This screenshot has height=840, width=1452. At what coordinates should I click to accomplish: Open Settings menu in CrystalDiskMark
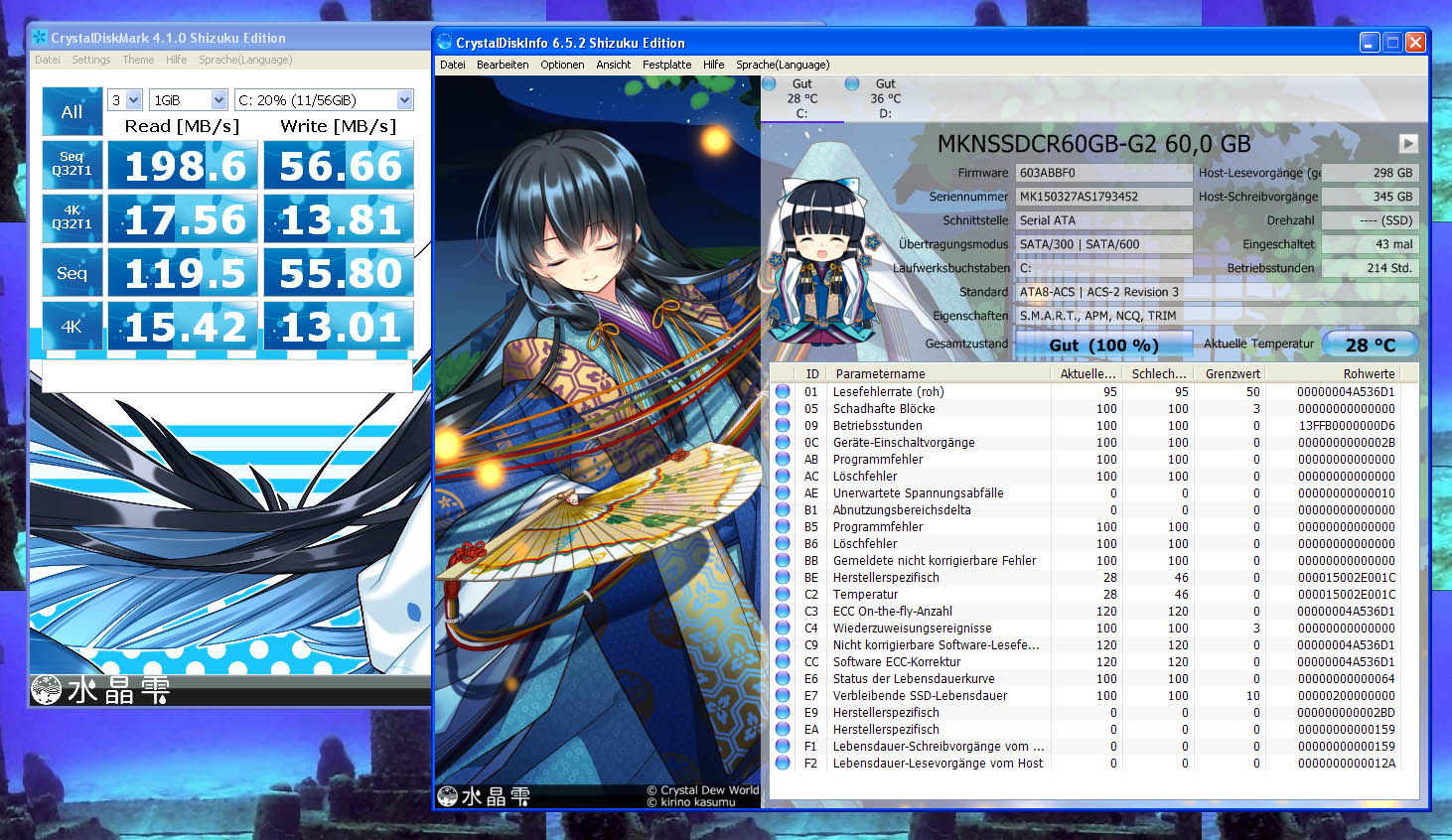pyautogui.click(x=91, y=60)
